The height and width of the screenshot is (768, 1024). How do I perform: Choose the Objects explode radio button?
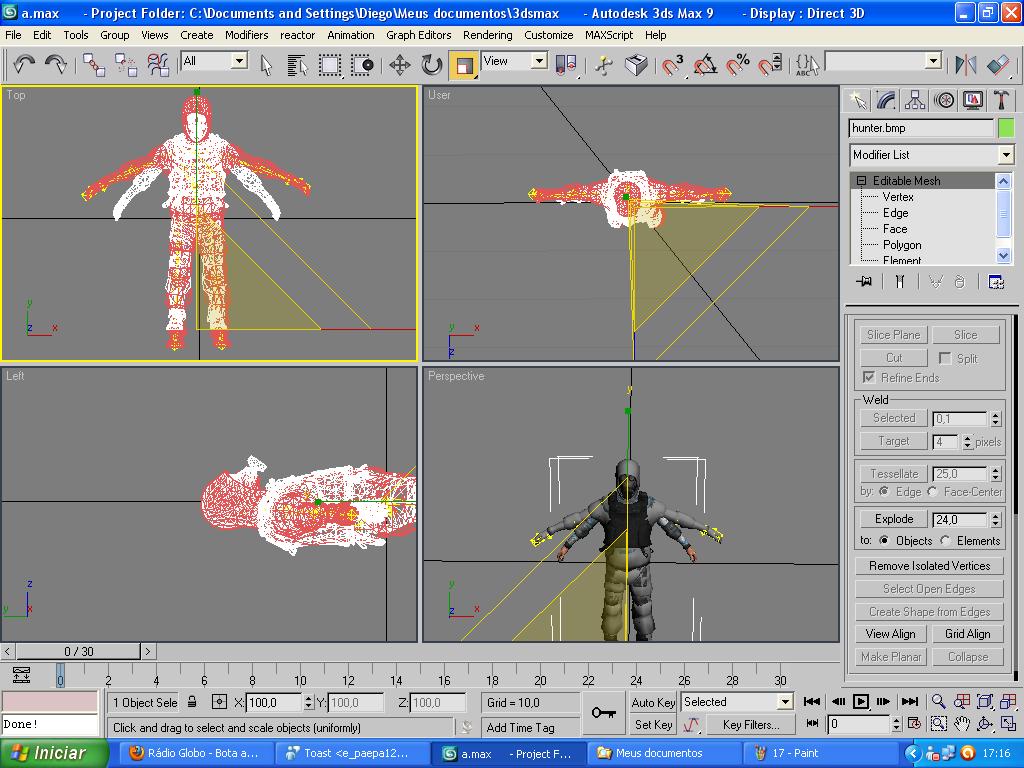(x=884, y=540)
